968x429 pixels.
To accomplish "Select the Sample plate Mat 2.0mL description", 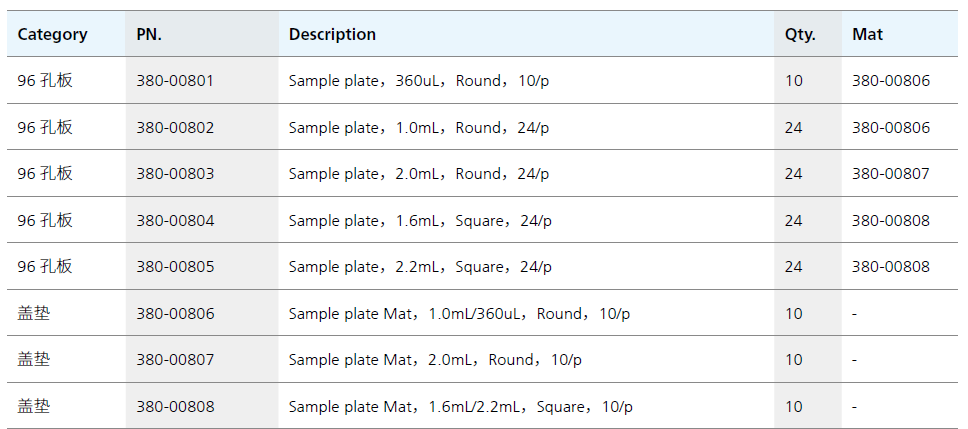I will pyautogui.click(x=435, y=359).
